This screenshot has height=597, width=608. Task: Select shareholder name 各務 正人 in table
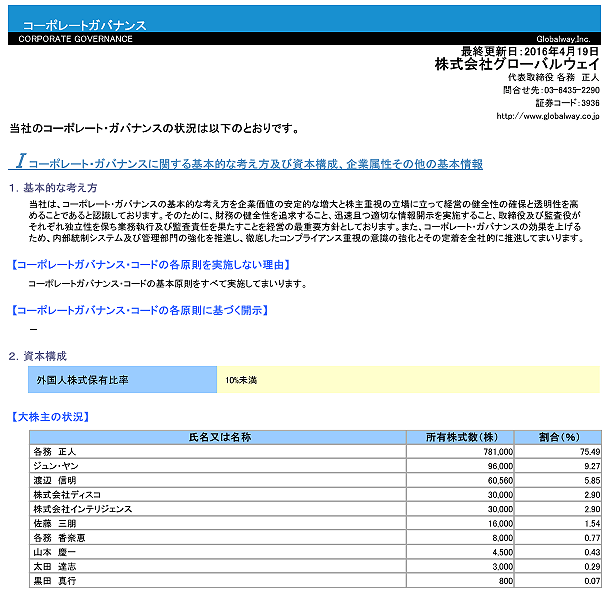[x=55, y=452]
